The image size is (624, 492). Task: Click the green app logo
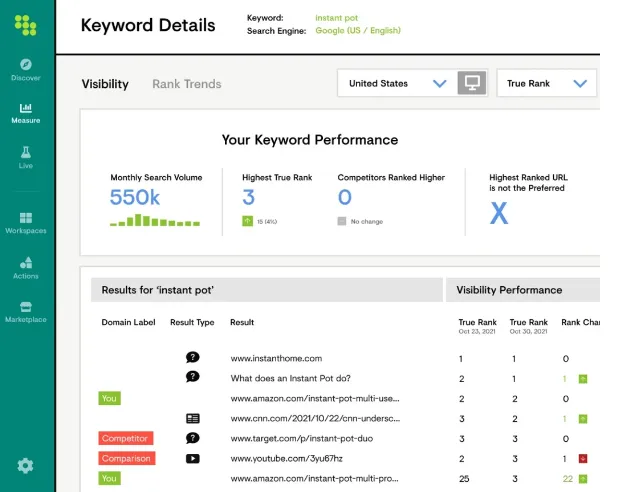tap(26, 25)
